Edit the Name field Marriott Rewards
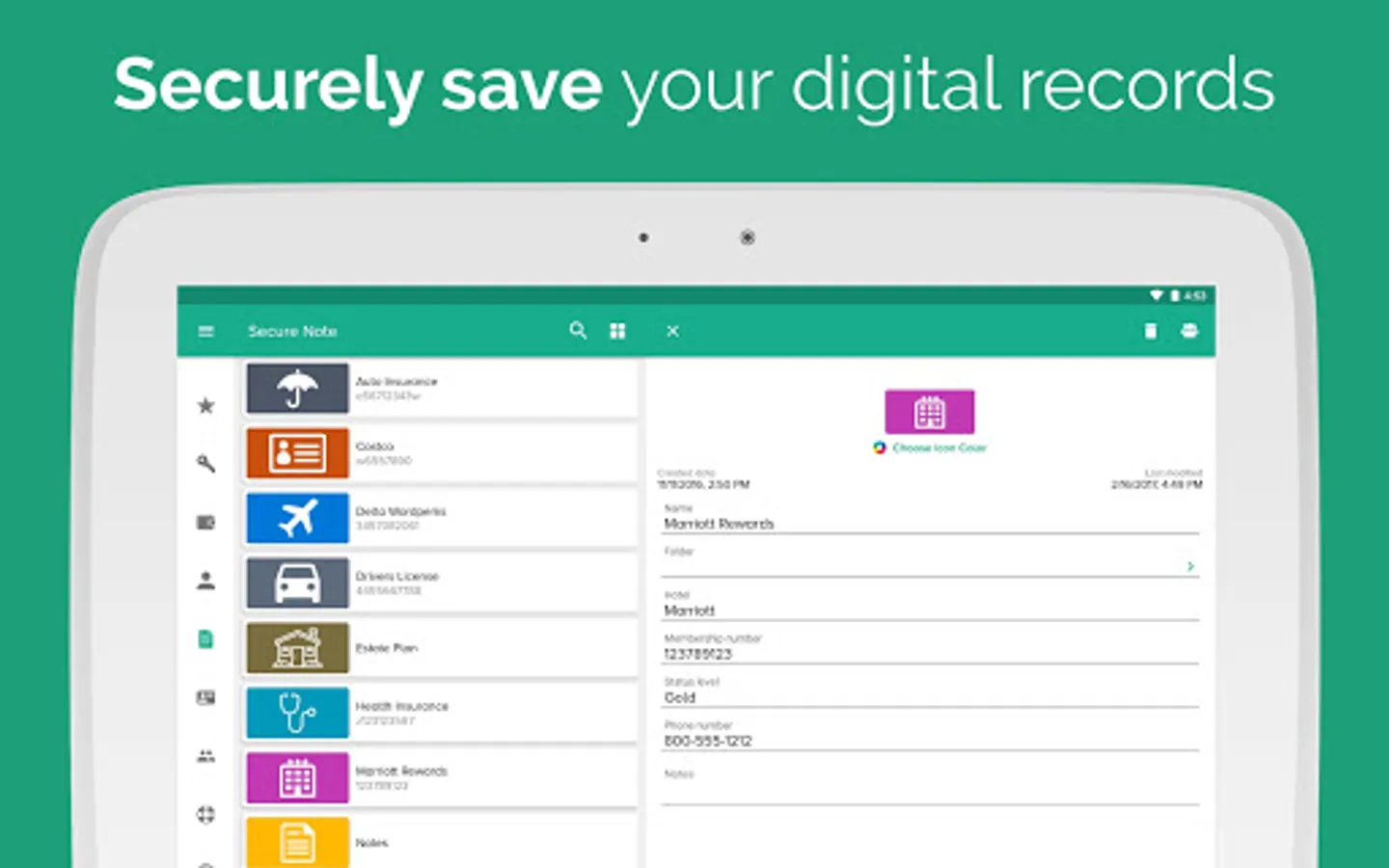This screenshot has width=1389, height=868. (930, 518)
